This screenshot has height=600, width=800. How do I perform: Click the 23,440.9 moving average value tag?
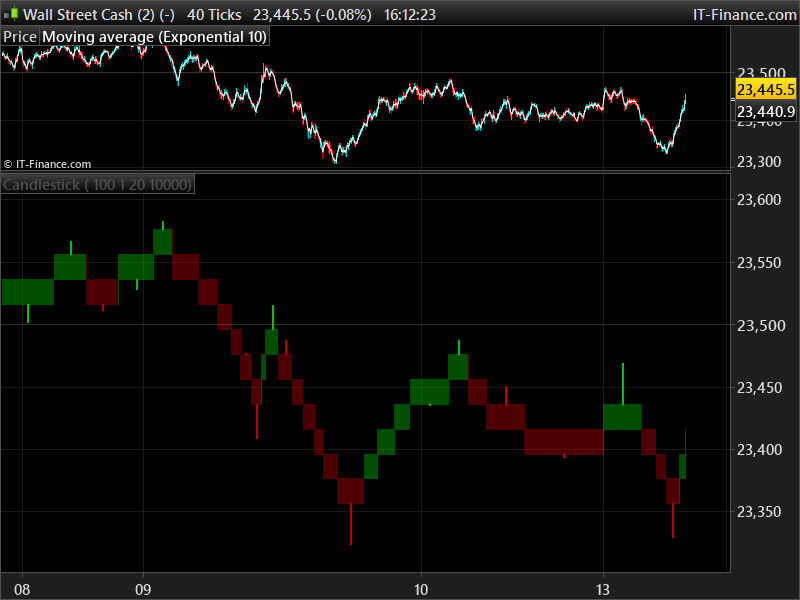[766, 111]
